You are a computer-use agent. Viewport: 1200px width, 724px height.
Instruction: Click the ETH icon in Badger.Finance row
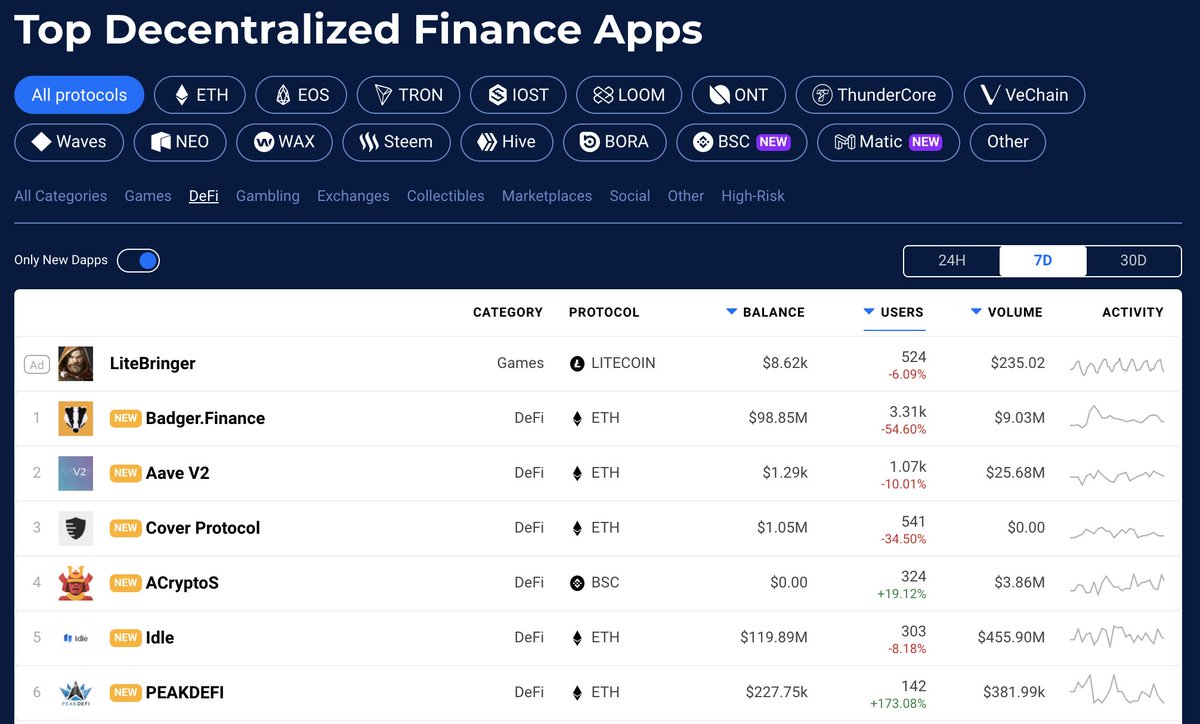pyautogui.click(x=577, y=418)
